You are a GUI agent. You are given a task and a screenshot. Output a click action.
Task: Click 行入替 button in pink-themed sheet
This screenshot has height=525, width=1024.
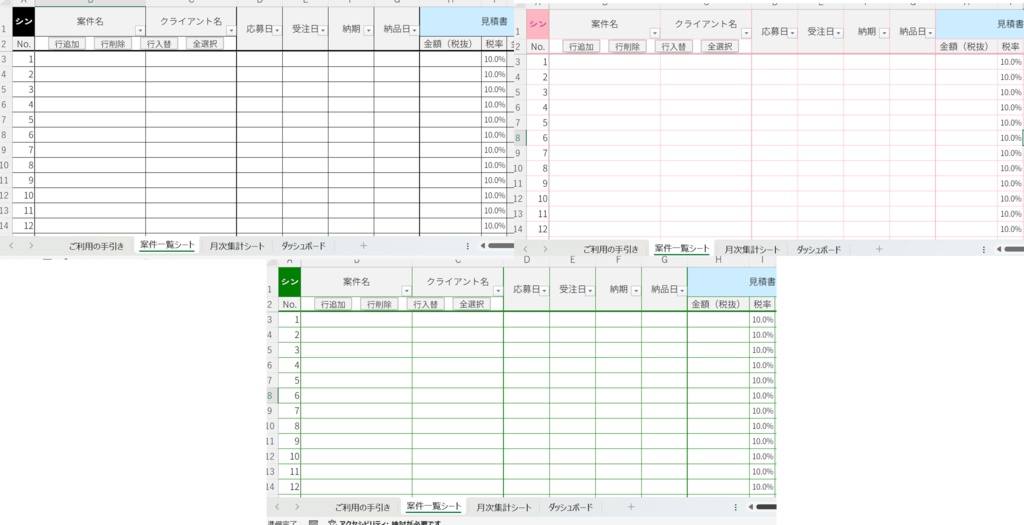coord(673,46)
